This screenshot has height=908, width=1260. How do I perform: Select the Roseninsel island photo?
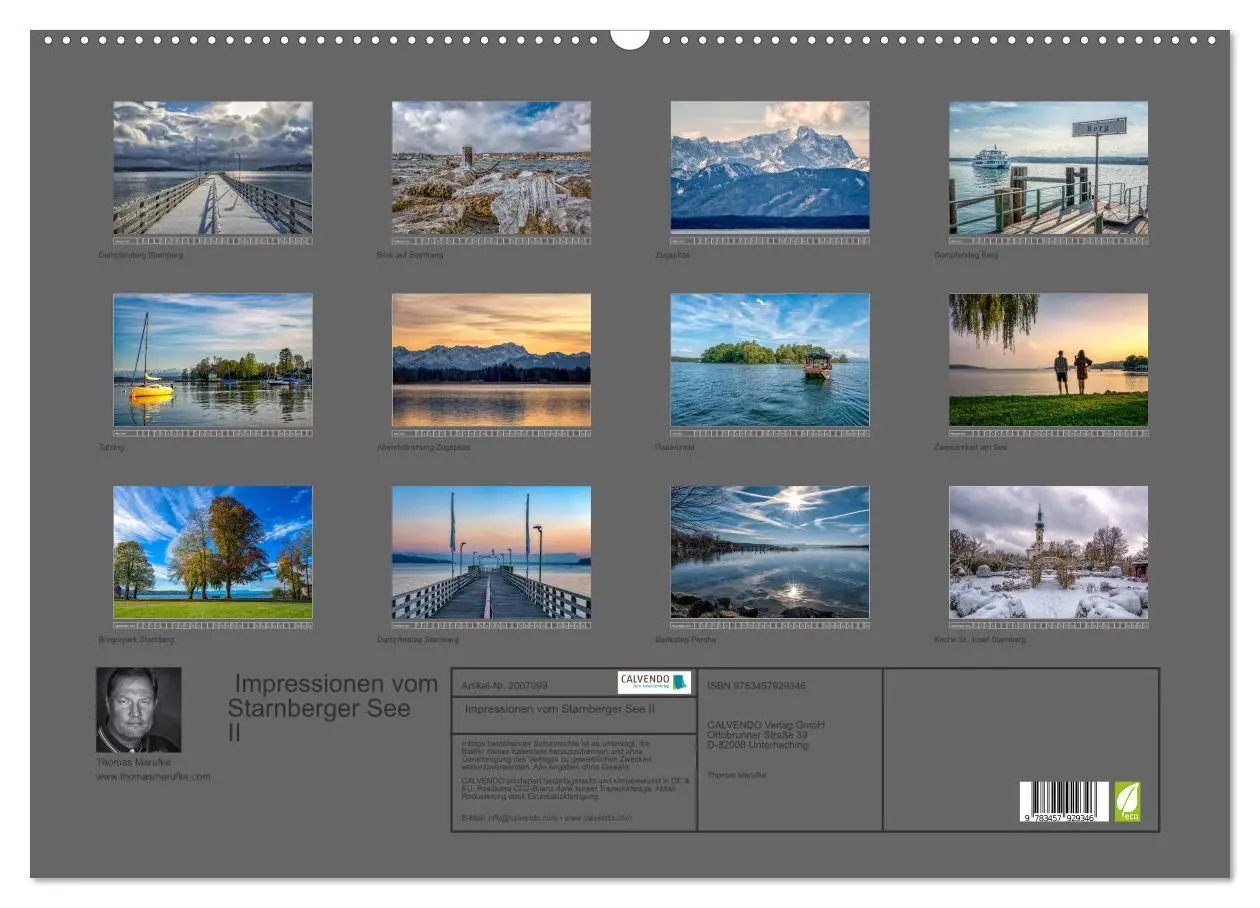(x=770, y=360)
